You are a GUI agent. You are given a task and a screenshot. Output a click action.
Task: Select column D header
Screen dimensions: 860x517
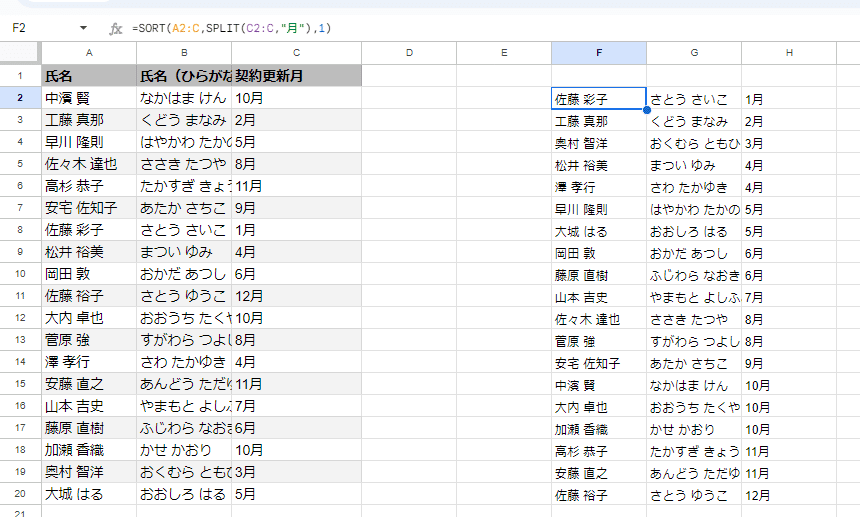point(409,53)
